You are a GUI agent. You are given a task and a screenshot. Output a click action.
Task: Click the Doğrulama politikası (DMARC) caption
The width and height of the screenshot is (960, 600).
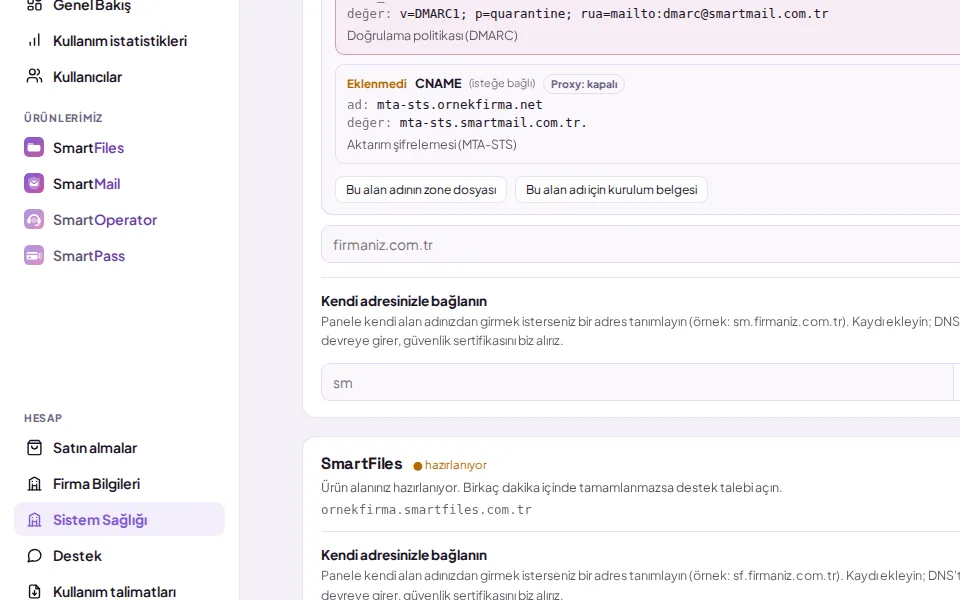click(432, 36)
